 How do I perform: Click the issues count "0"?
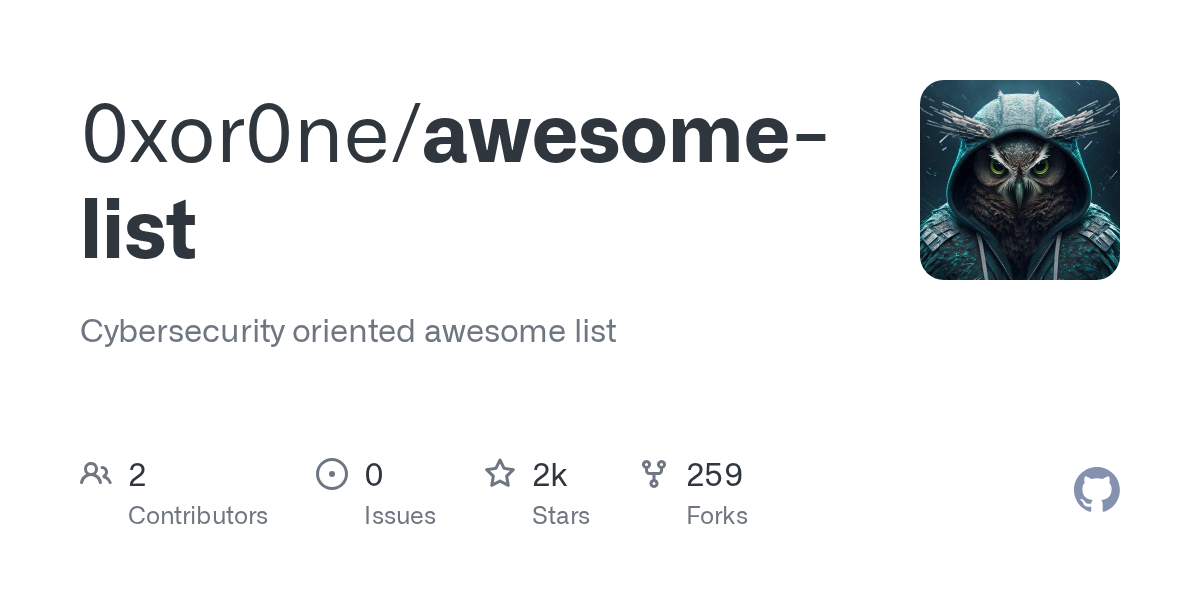[374, 475]
